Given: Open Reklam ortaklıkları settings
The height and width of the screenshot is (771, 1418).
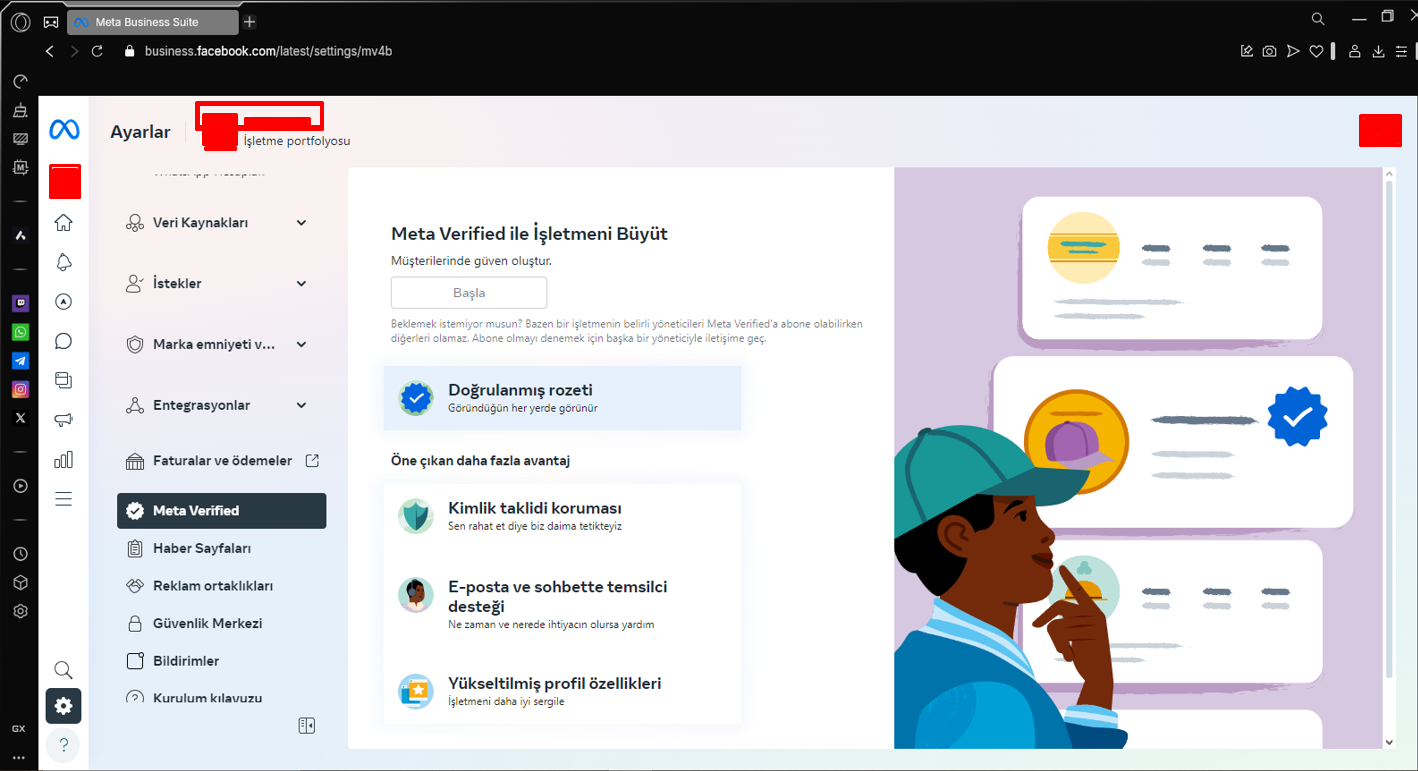Looking at the screenshot, I should point(222,586).
